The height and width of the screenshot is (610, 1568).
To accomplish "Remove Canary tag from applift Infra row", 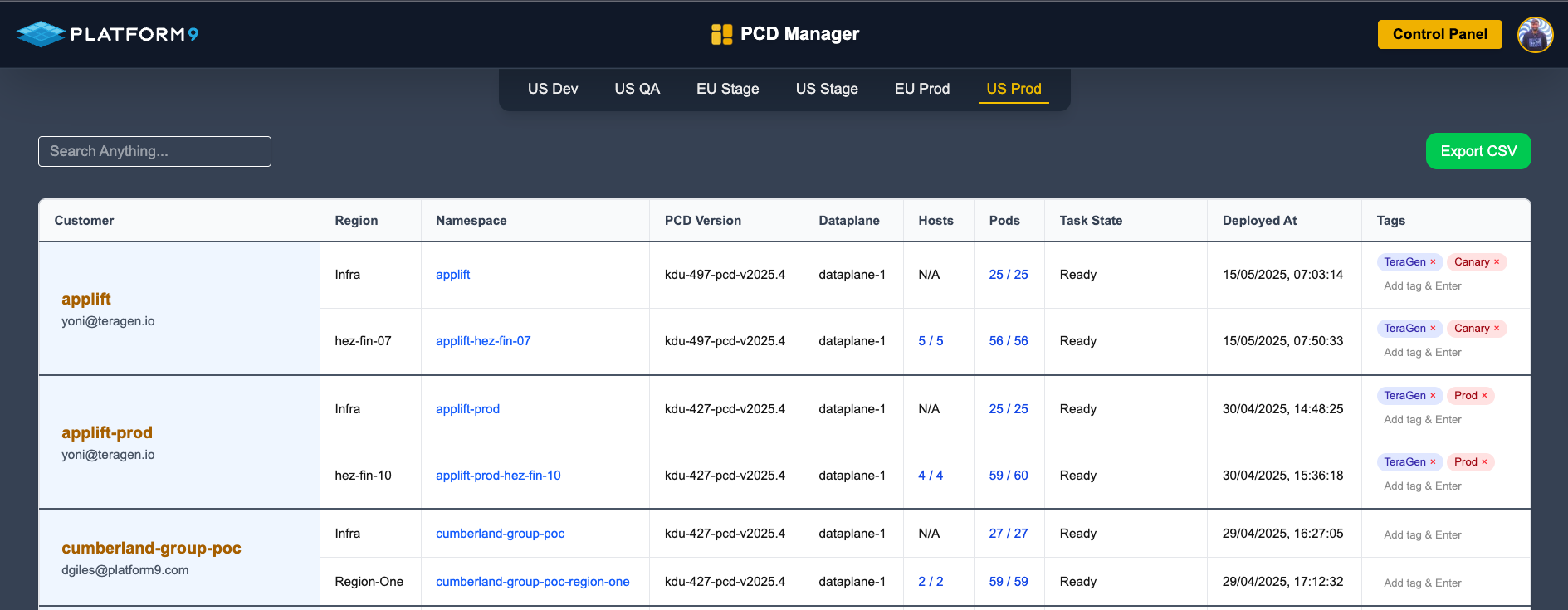I will point(1497,262).
